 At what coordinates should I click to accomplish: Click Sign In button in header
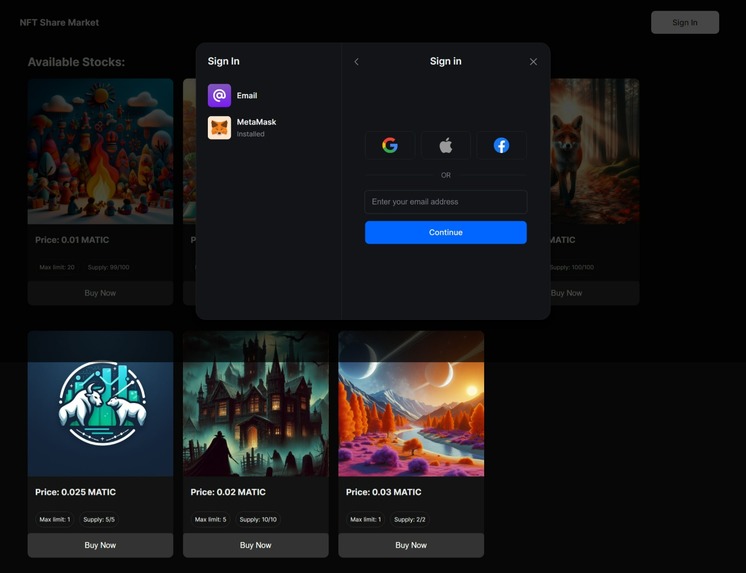click(x=685, y=22)
